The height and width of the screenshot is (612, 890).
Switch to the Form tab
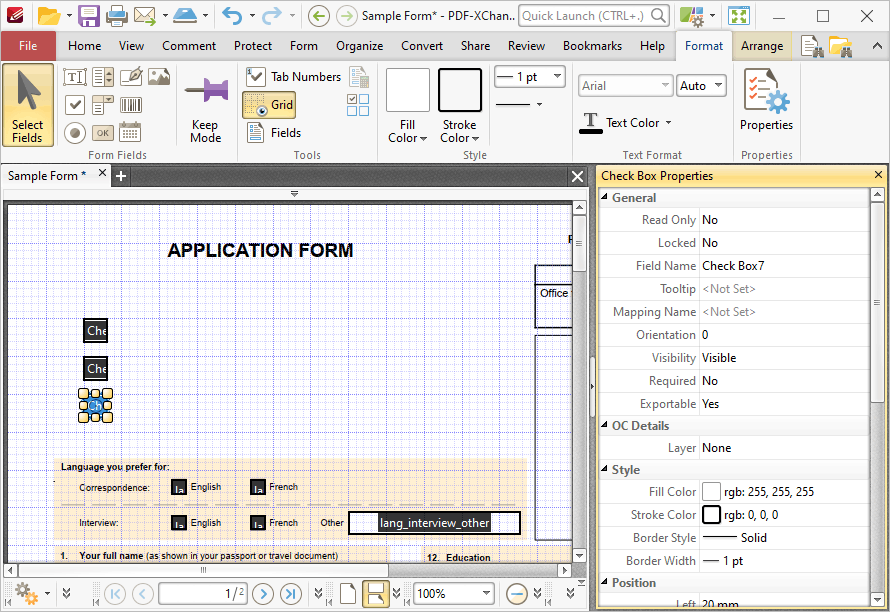(x=304, y=46)
